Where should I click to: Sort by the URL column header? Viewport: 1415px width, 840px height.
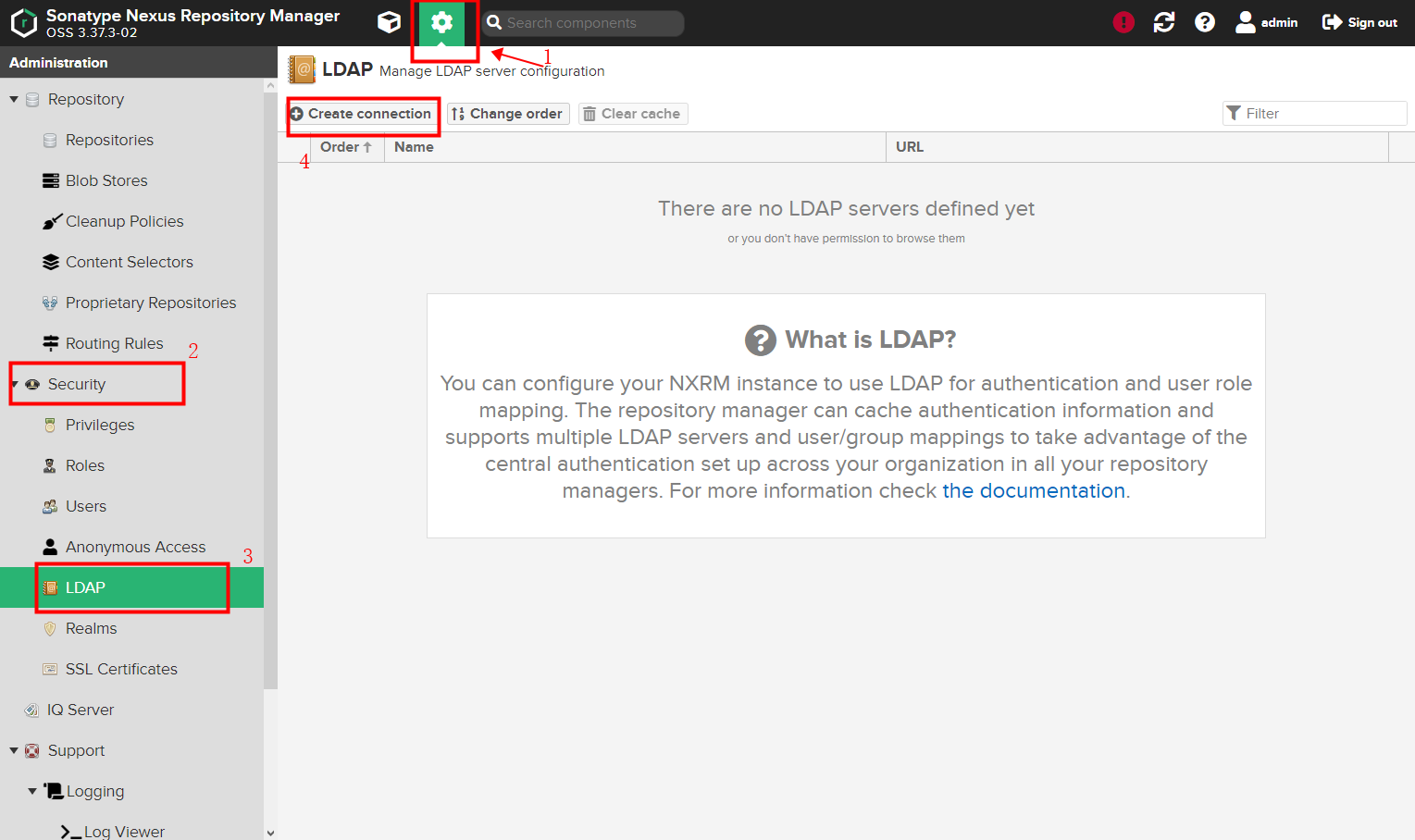pos(1137,147)
